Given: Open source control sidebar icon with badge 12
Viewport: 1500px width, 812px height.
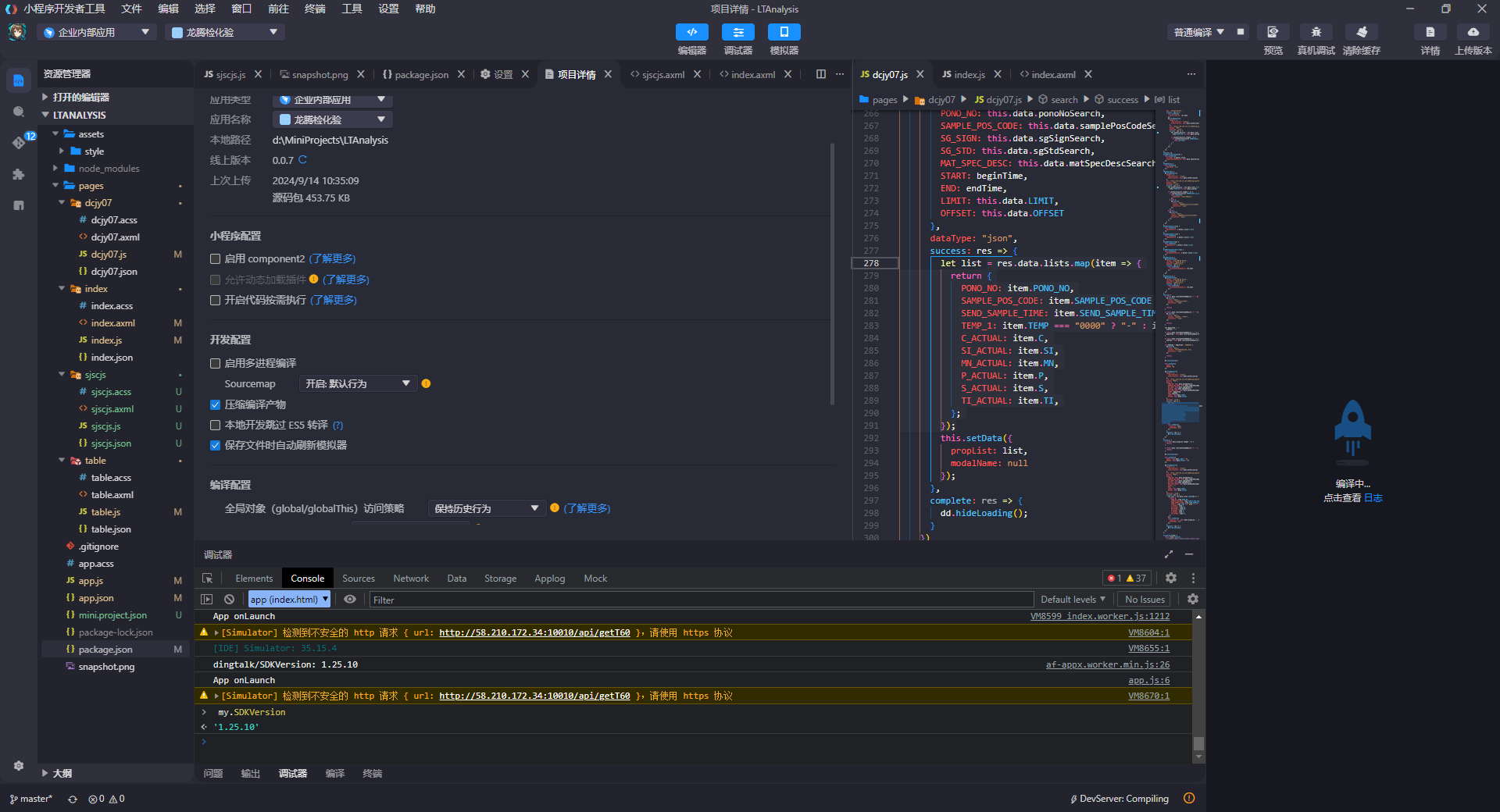Looking at the screenshot, I should point(19,142).
